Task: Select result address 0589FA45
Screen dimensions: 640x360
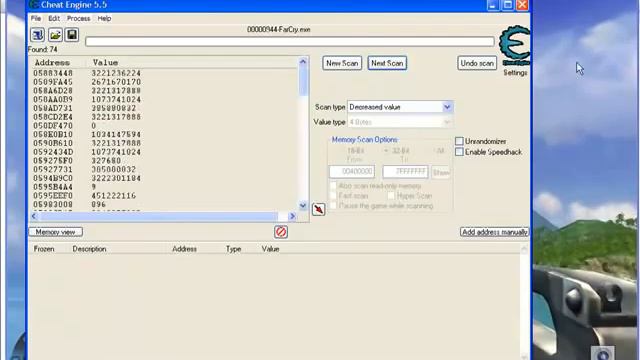Action: [53, 82]
